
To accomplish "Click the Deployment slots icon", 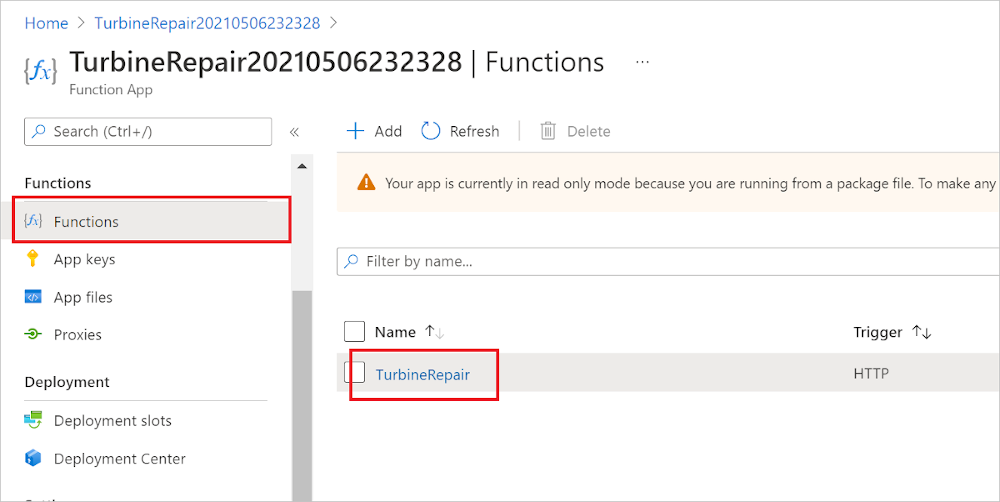I will pyautogui.click(x=33, y=420).
